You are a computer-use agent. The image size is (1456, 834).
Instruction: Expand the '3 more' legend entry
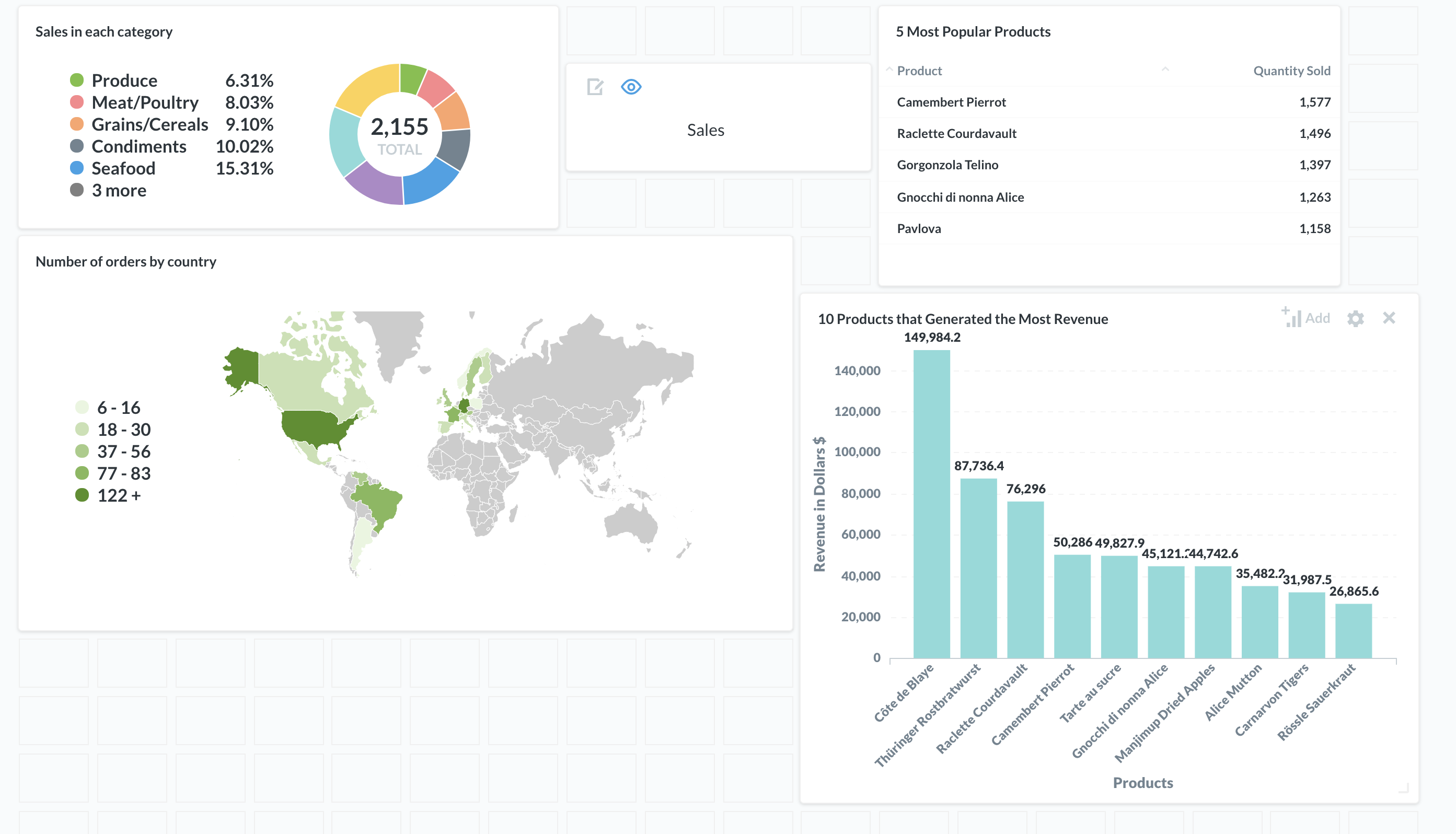(x=119, y=190)
